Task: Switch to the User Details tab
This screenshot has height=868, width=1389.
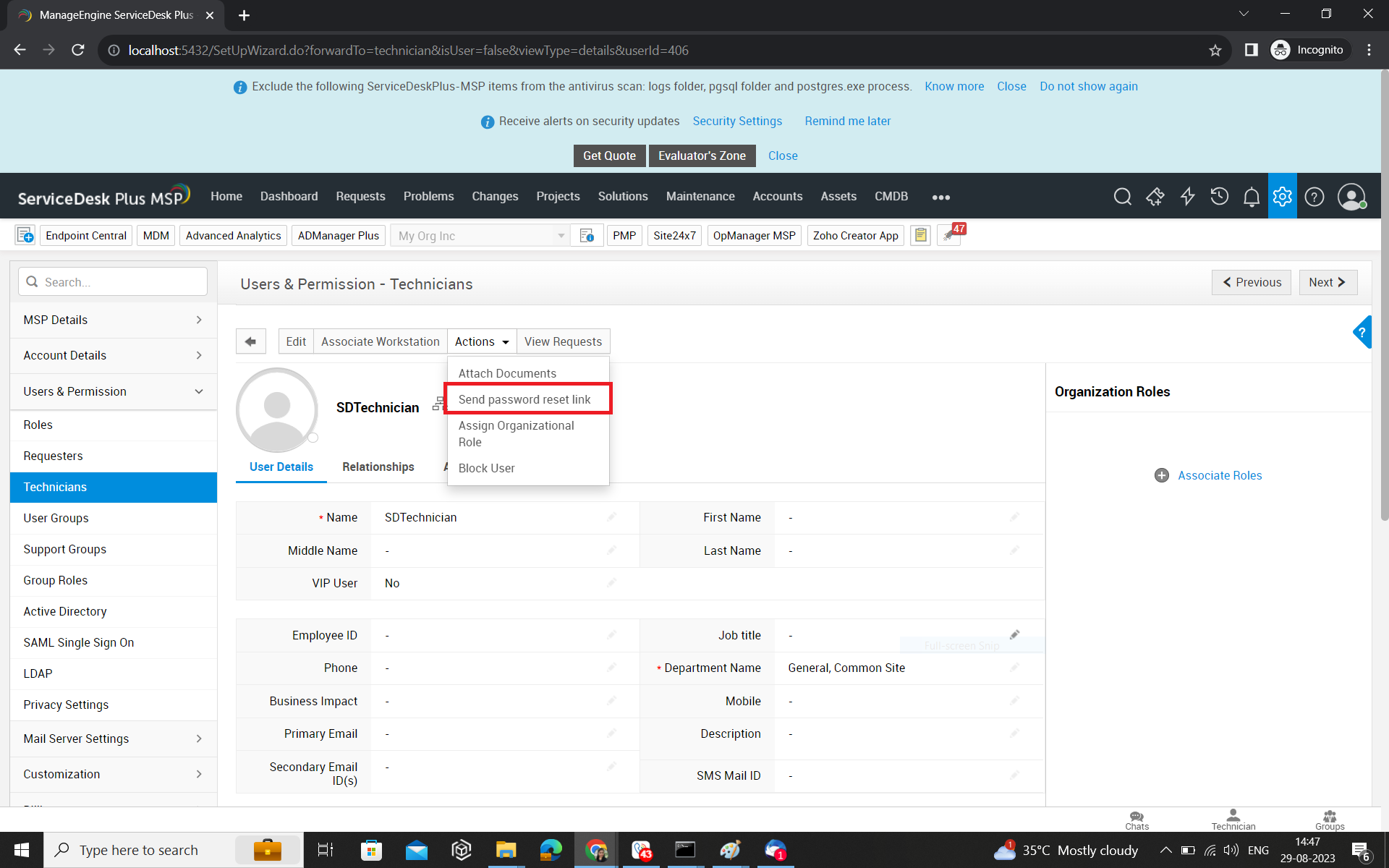Action: point(281,467)
